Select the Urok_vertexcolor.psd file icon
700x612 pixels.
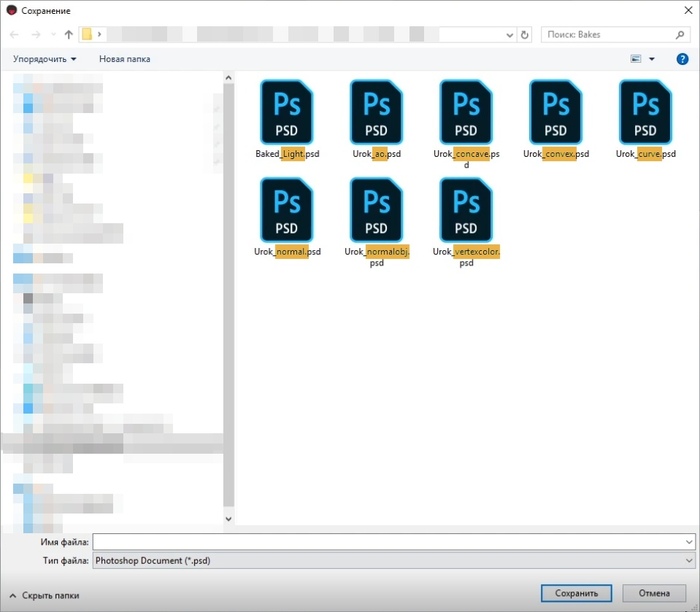466,210
